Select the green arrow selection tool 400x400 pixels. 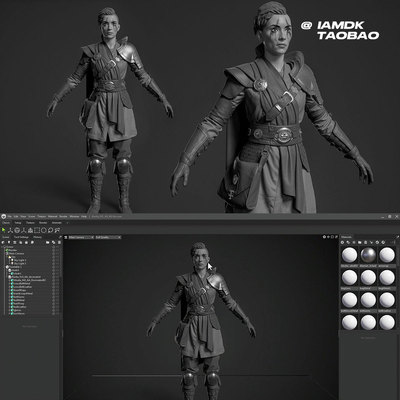pos(4,230)
